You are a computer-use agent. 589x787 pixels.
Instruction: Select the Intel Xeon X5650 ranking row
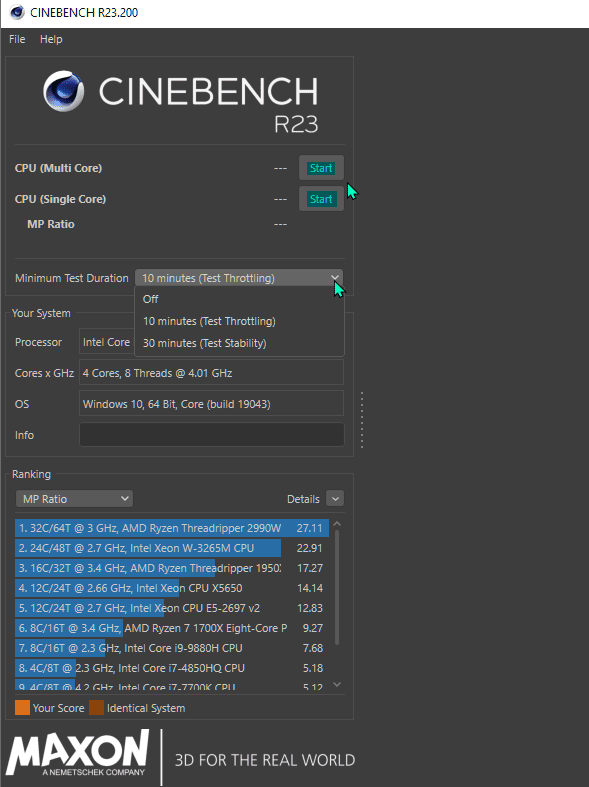tap(172, 588)
